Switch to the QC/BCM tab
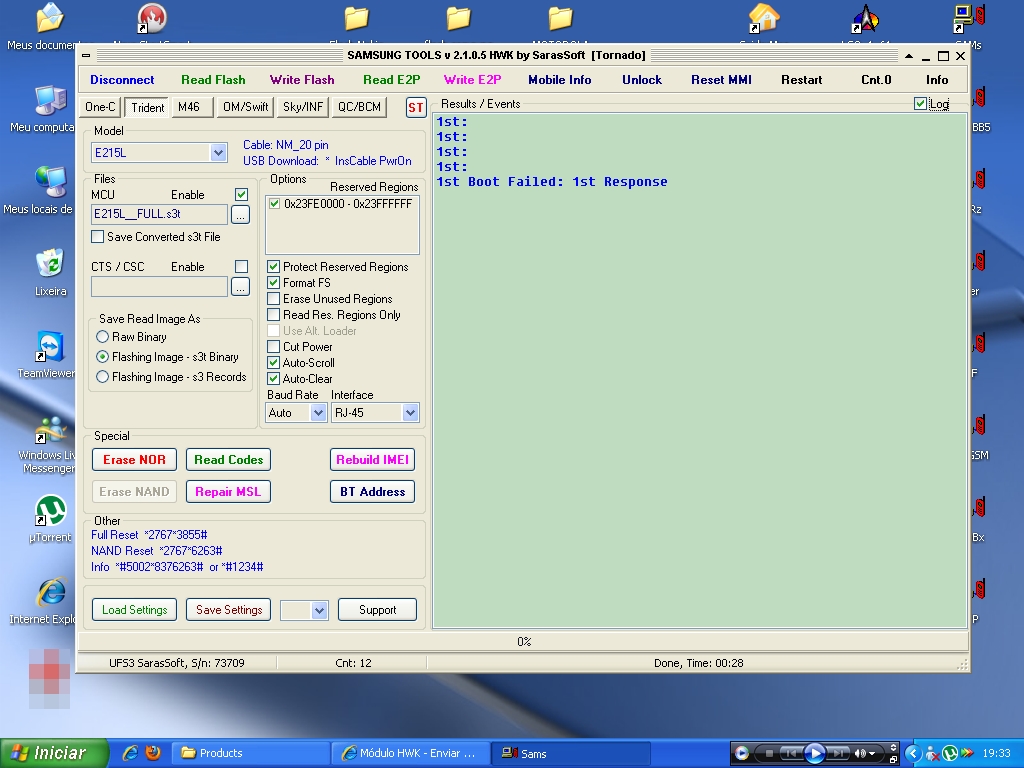The width and height of the screenshot is (1024, 768). [x=359, y=107]
